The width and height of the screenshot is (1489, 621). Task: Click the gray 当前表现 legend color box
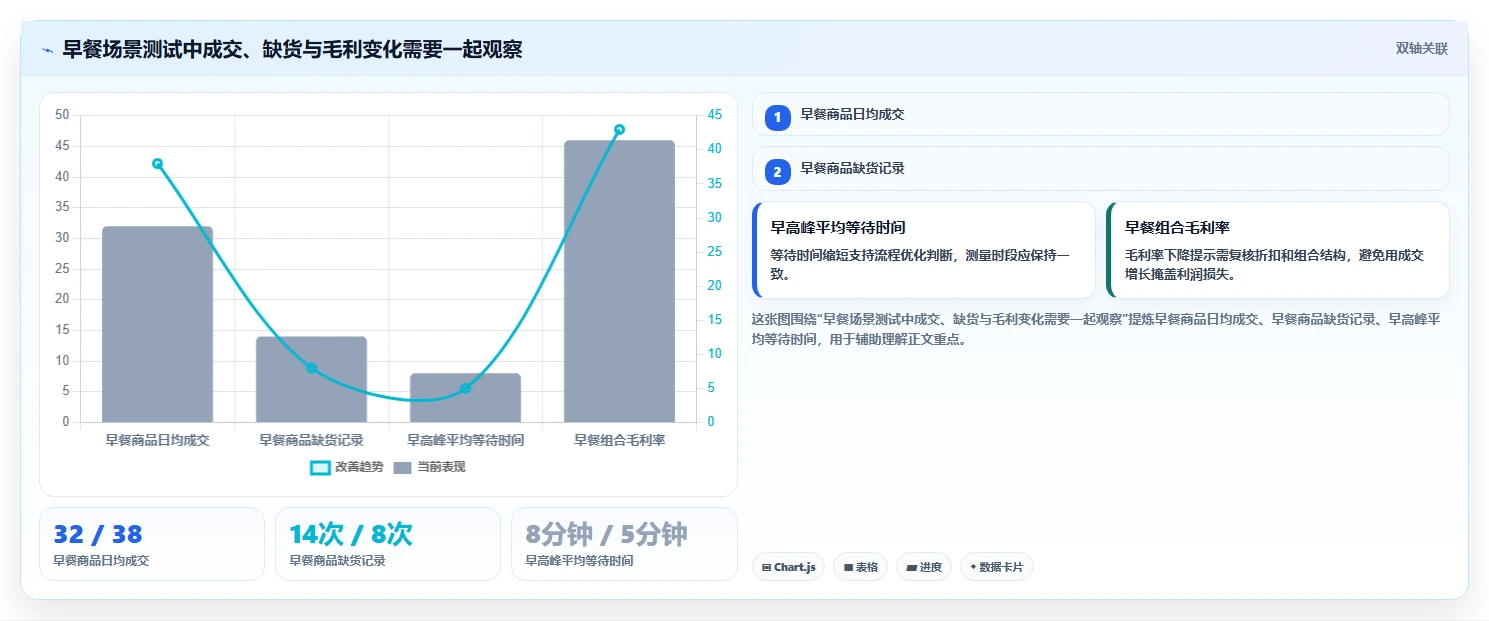pyautogui.click(x=403, y=468)
